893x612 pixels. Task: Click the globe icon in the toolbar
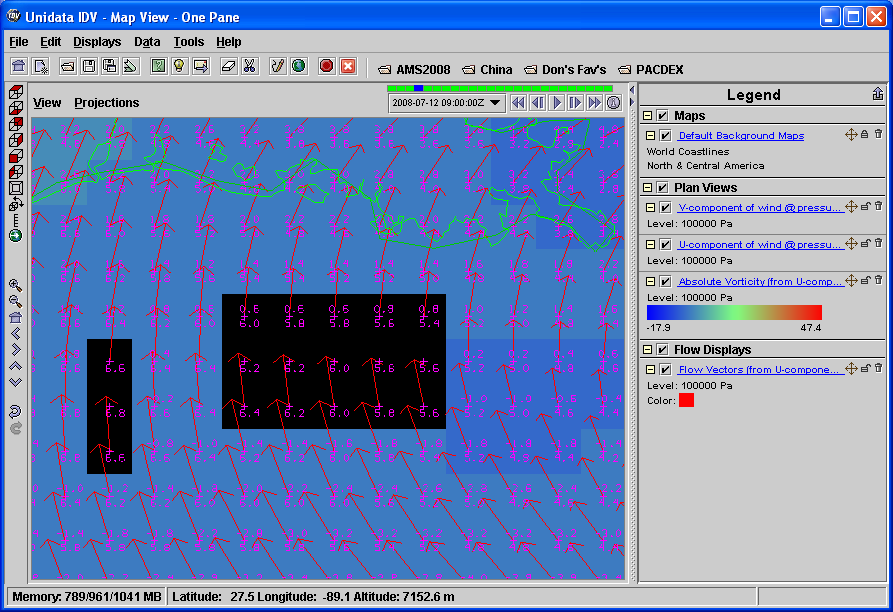(299, 66)
